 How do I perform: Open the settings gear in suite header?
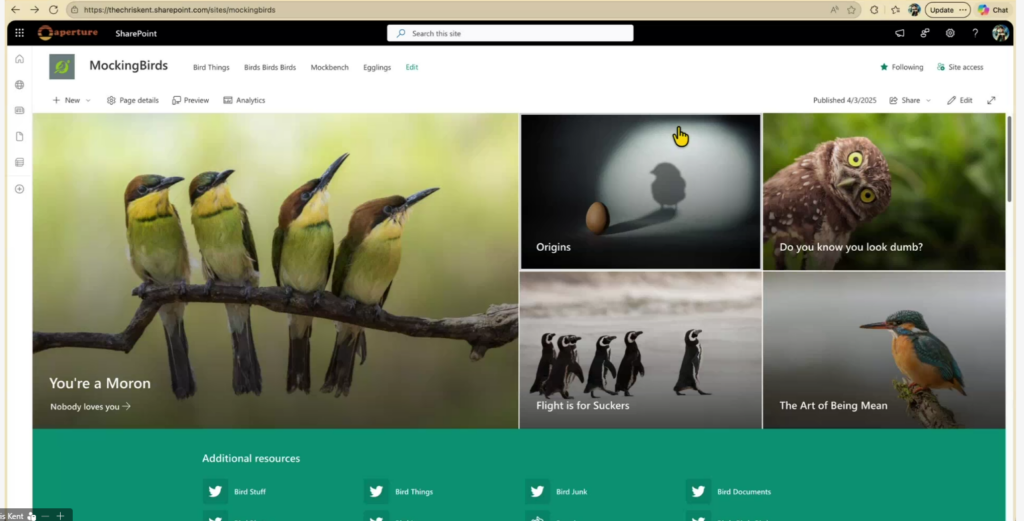pos(950,33)
